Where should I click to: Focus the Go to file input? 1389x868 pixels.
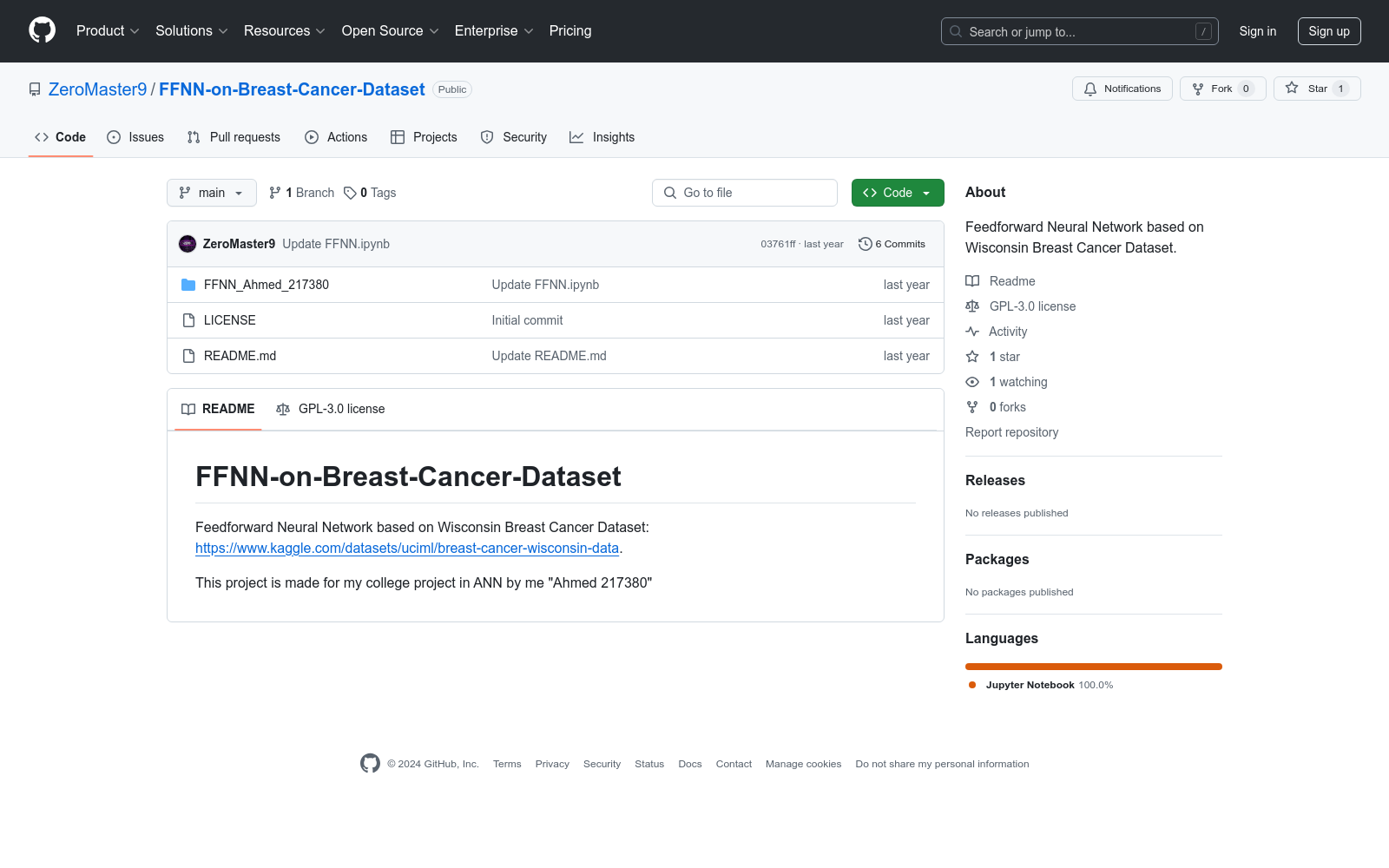click(745, 193)
